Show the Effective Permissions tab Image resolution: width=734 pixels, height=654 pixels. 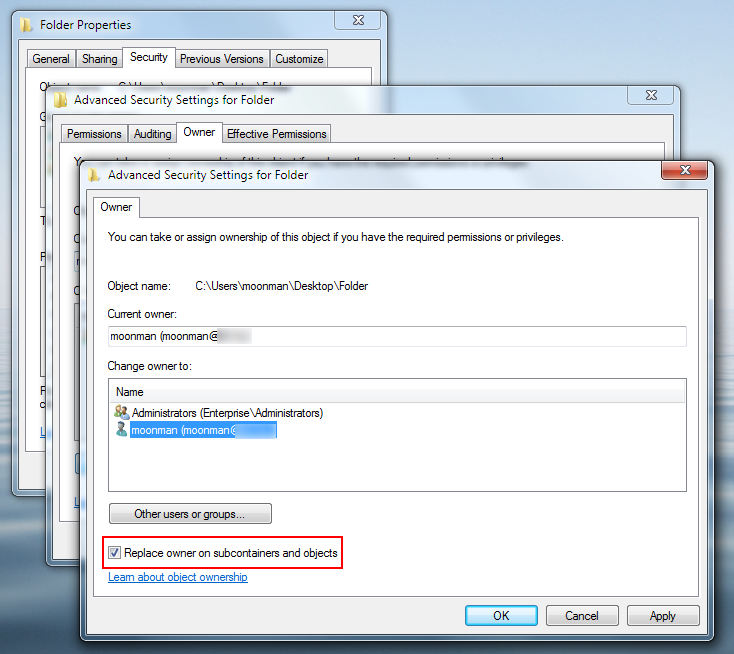coord(276,134)
